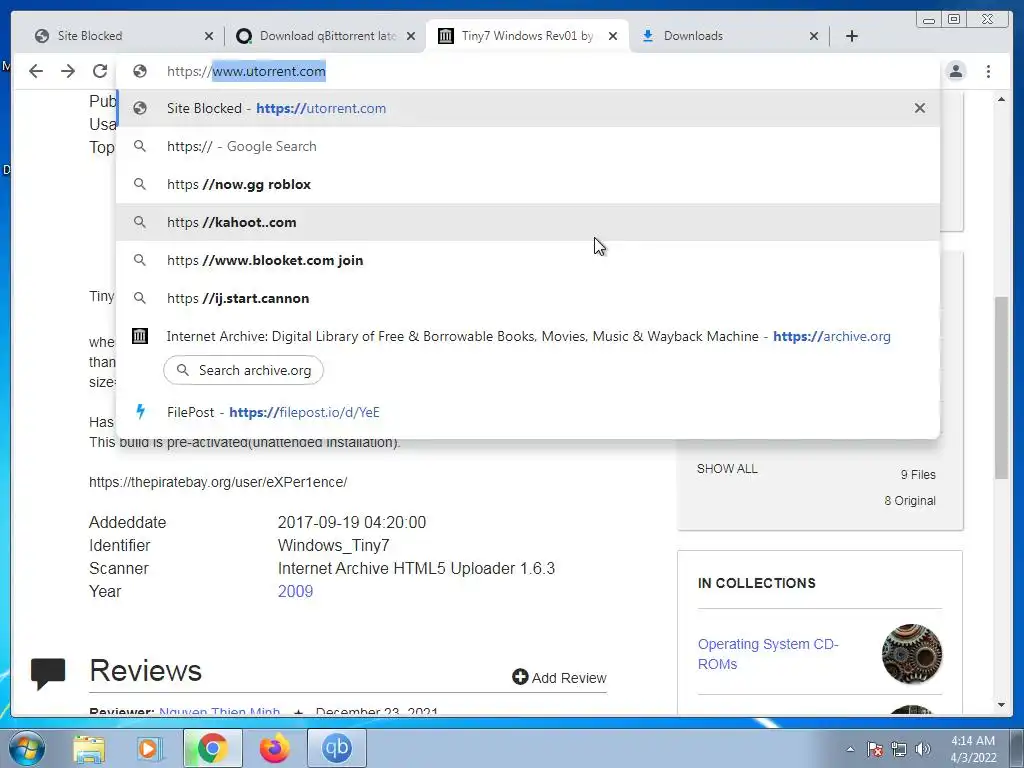Click the Add Review button
1024x768 pixels.
(560, 677)
